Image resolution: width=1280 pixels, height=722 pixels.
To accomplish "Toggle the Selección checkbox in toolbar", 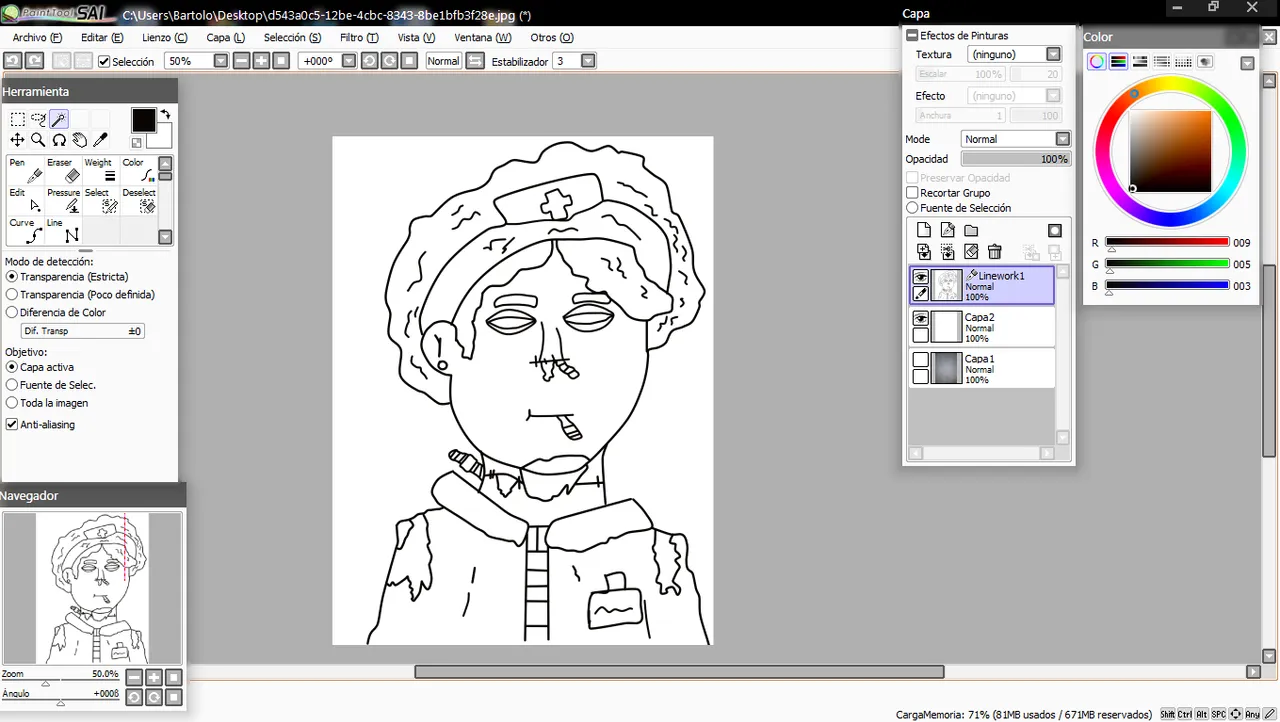I will point(104,62).
